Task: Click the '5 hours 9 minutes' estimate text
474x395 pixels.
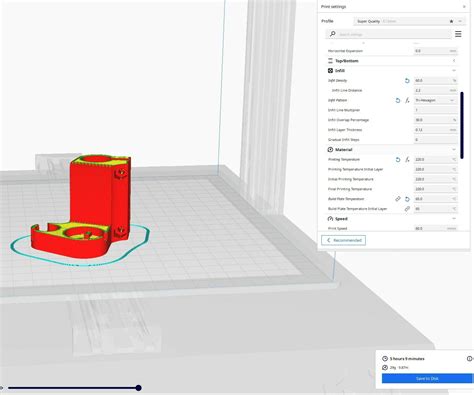Action: click(x=407, y=359)
